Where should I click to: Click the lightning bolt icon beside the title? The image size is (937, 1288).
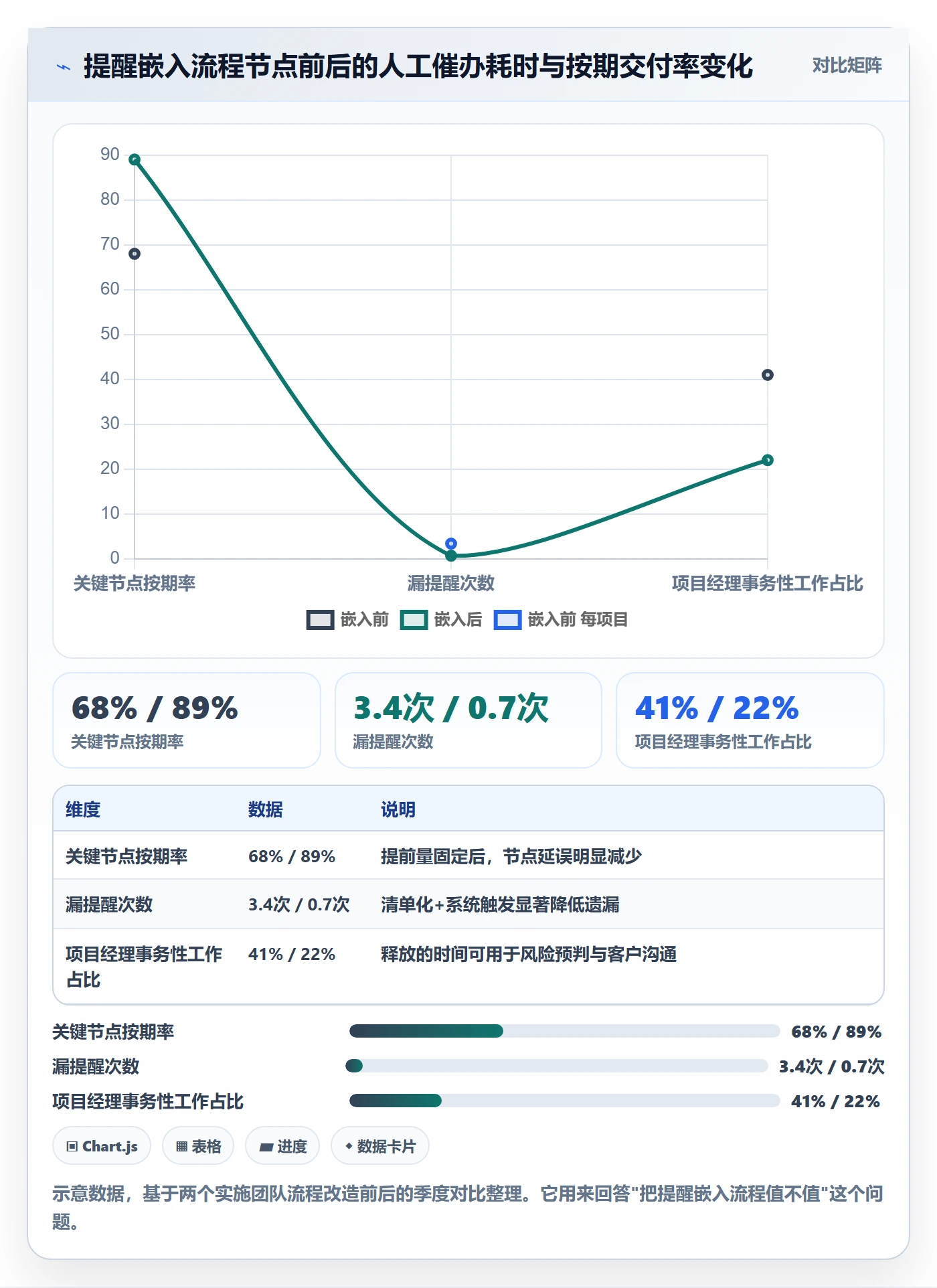click(64, 67)
